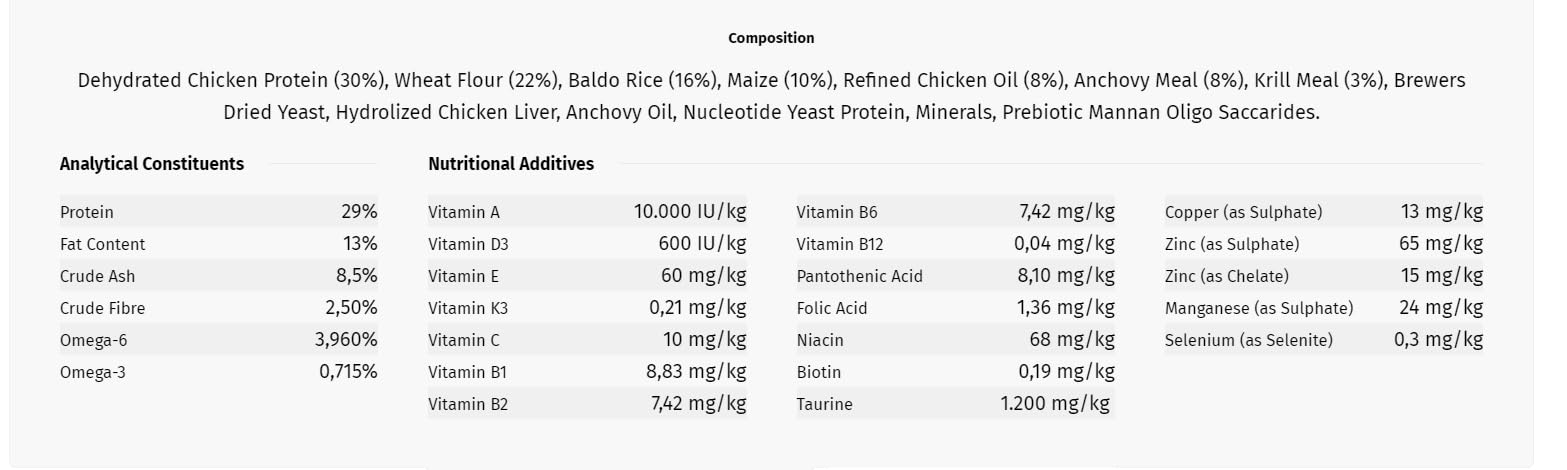Select the Vitamin B12 row label

point(840,244)
